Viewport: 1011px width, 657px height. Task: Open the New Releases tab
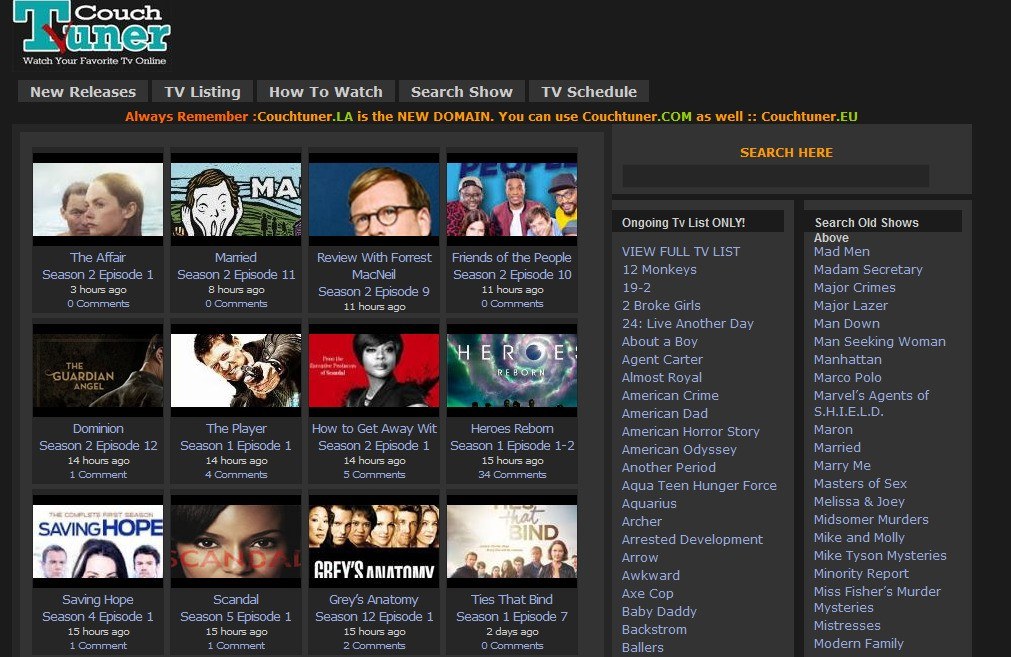pyautogui.click(x=83, y=92)
